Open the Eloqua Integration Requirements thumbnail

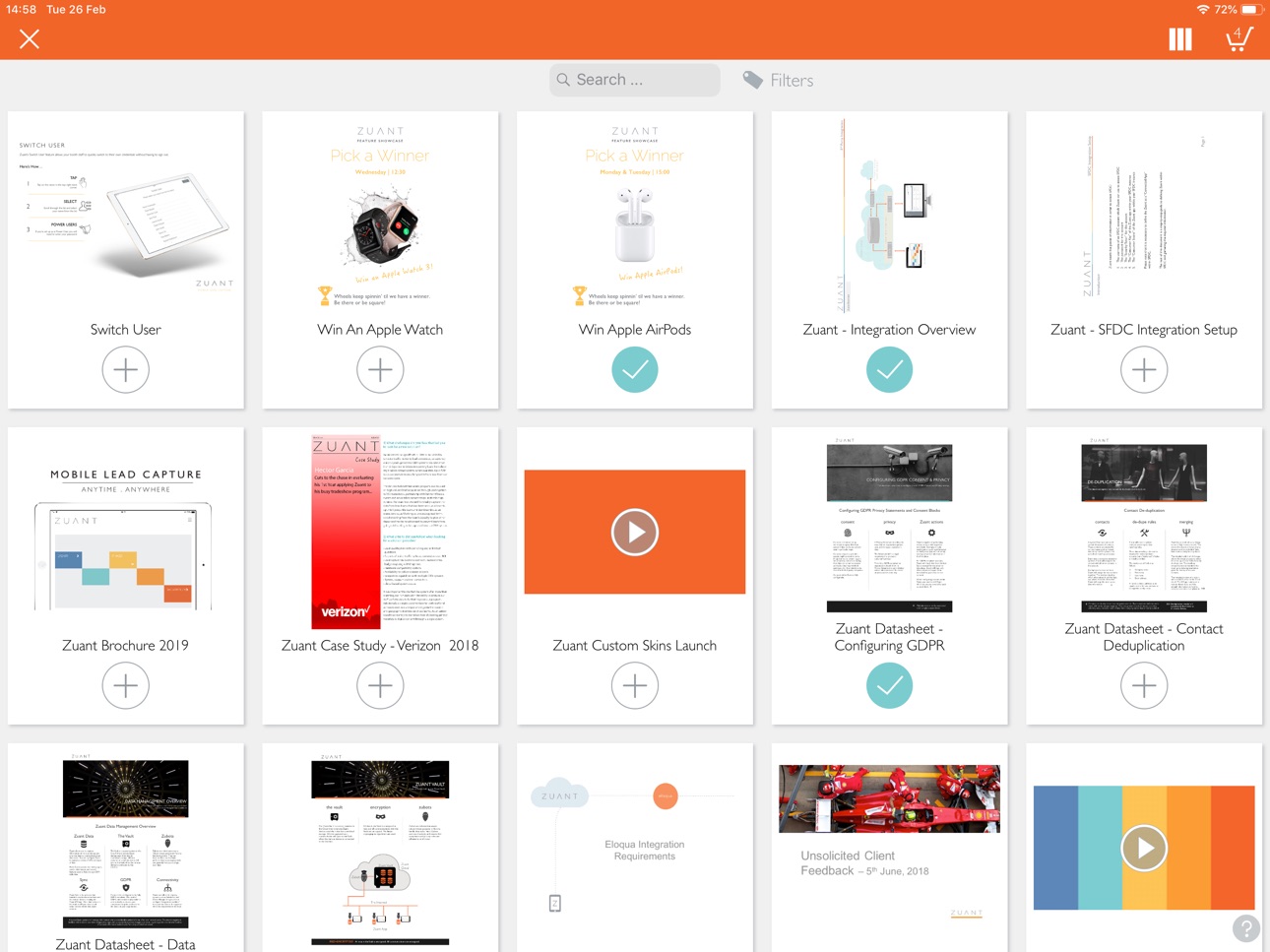click(635, 849)
